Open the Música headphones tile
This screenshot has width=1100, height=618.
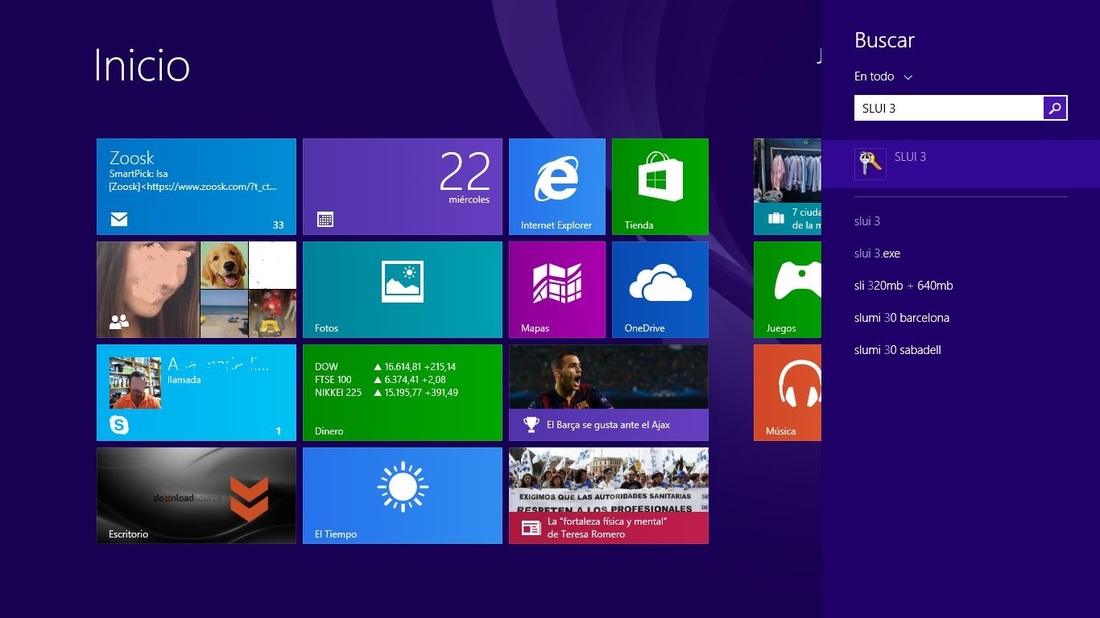click(x=787, y=393)
